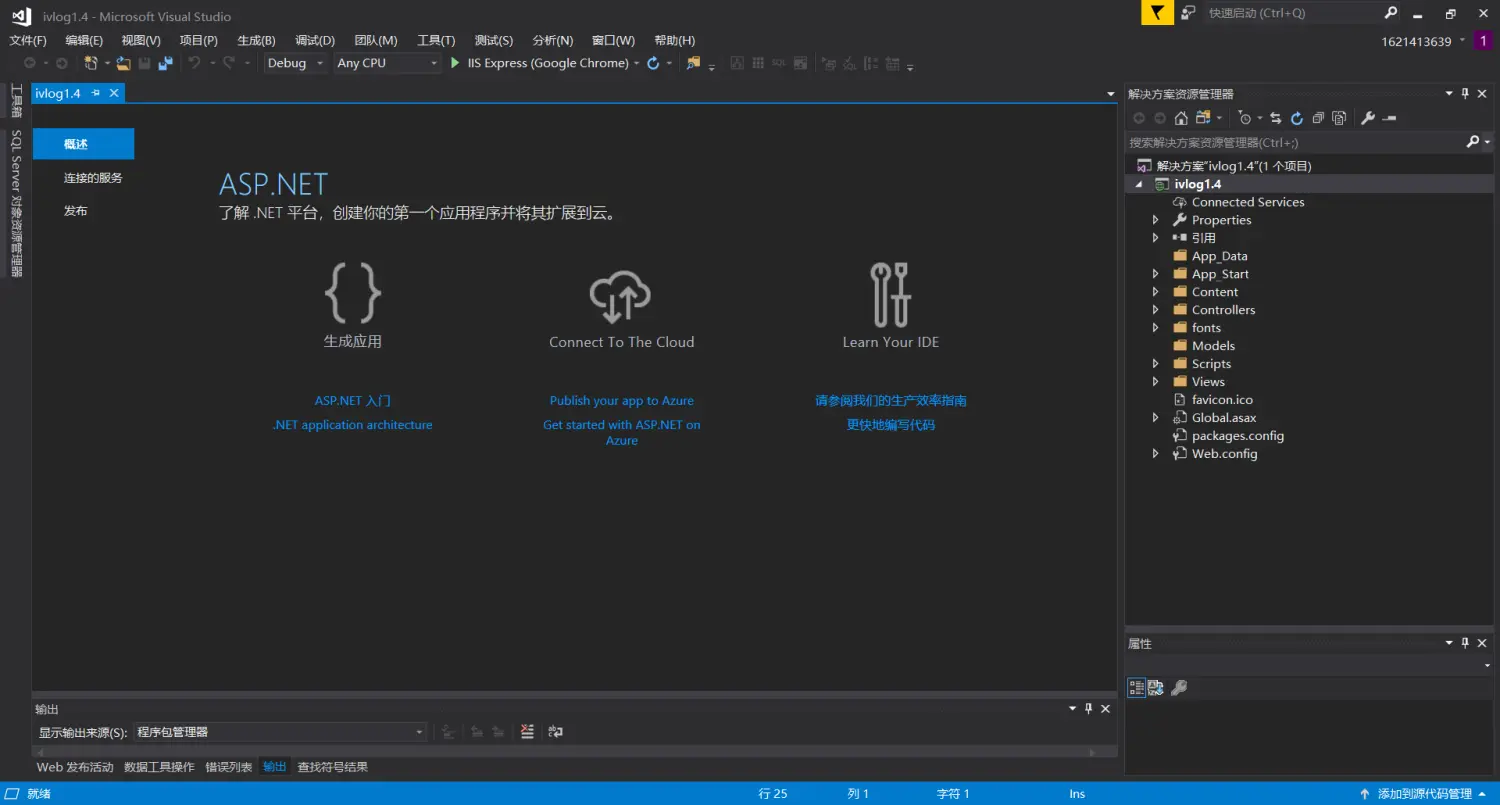Open the IIS Express browser dropdown arrow
Viewport: 1500px width, 805px height.
point(636,63)
